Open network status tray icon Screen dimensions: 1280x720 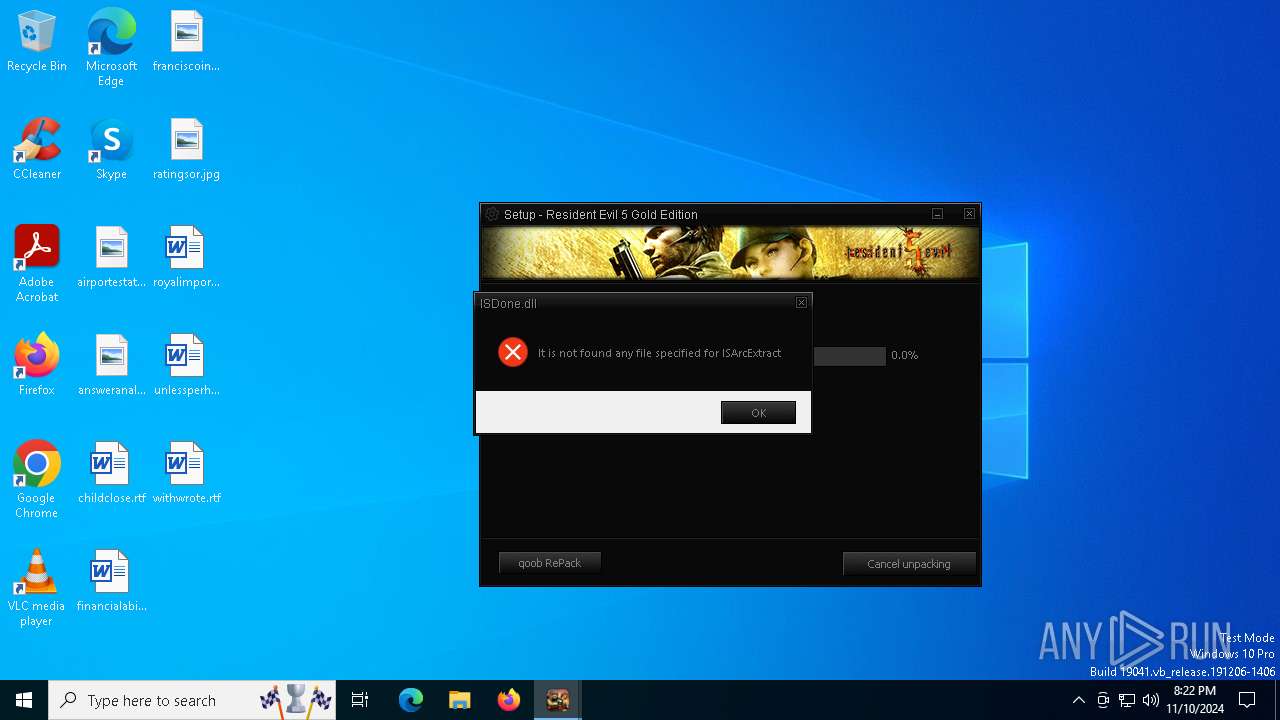click(1127, 700)
